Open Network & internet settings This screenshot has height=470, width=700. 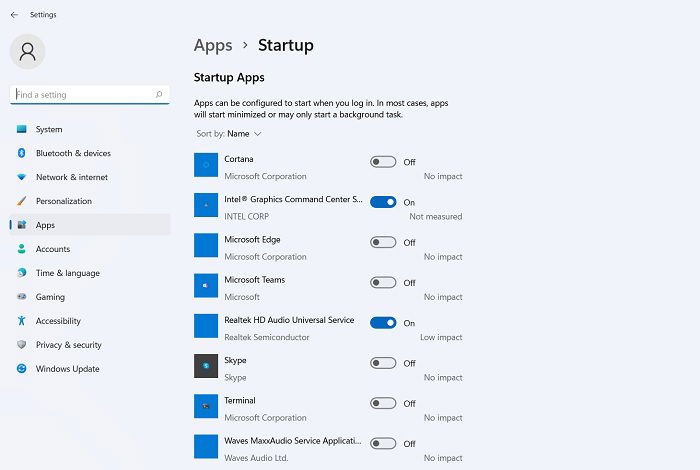(90, 177)
